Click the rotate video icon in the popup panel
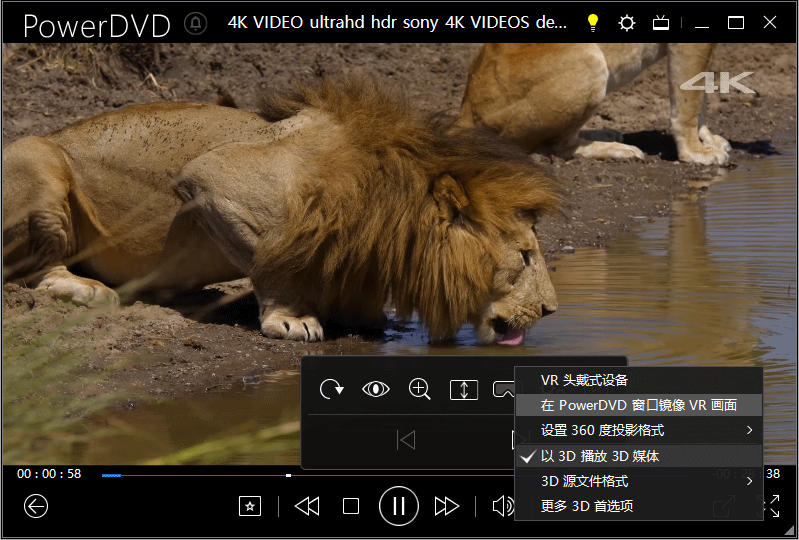The height and width of the screenshot is (540, 799). [331, 390]
